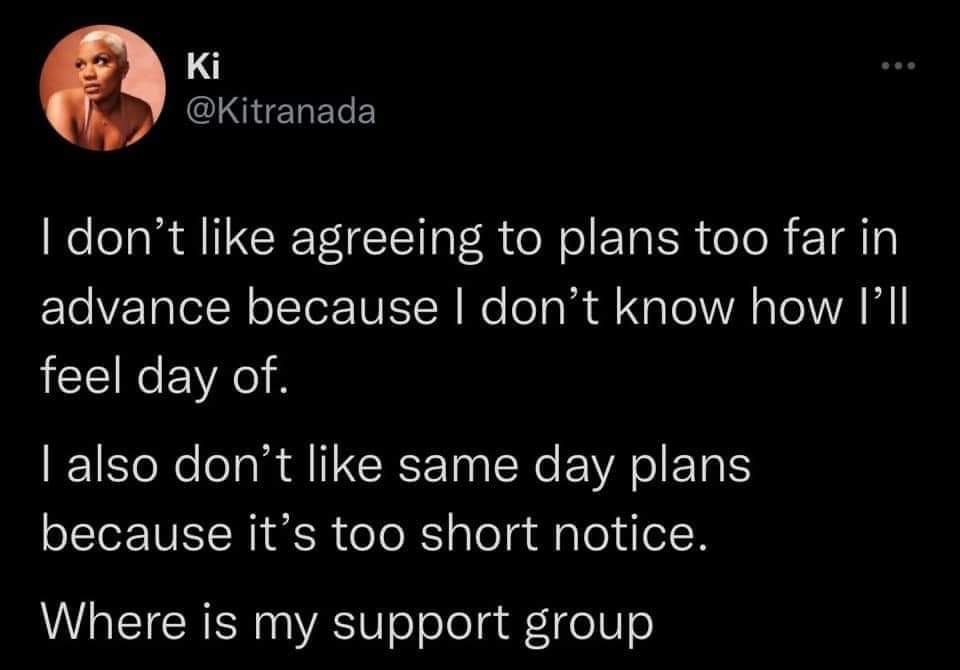Click the @Kitranada handle

pos(281,112)
